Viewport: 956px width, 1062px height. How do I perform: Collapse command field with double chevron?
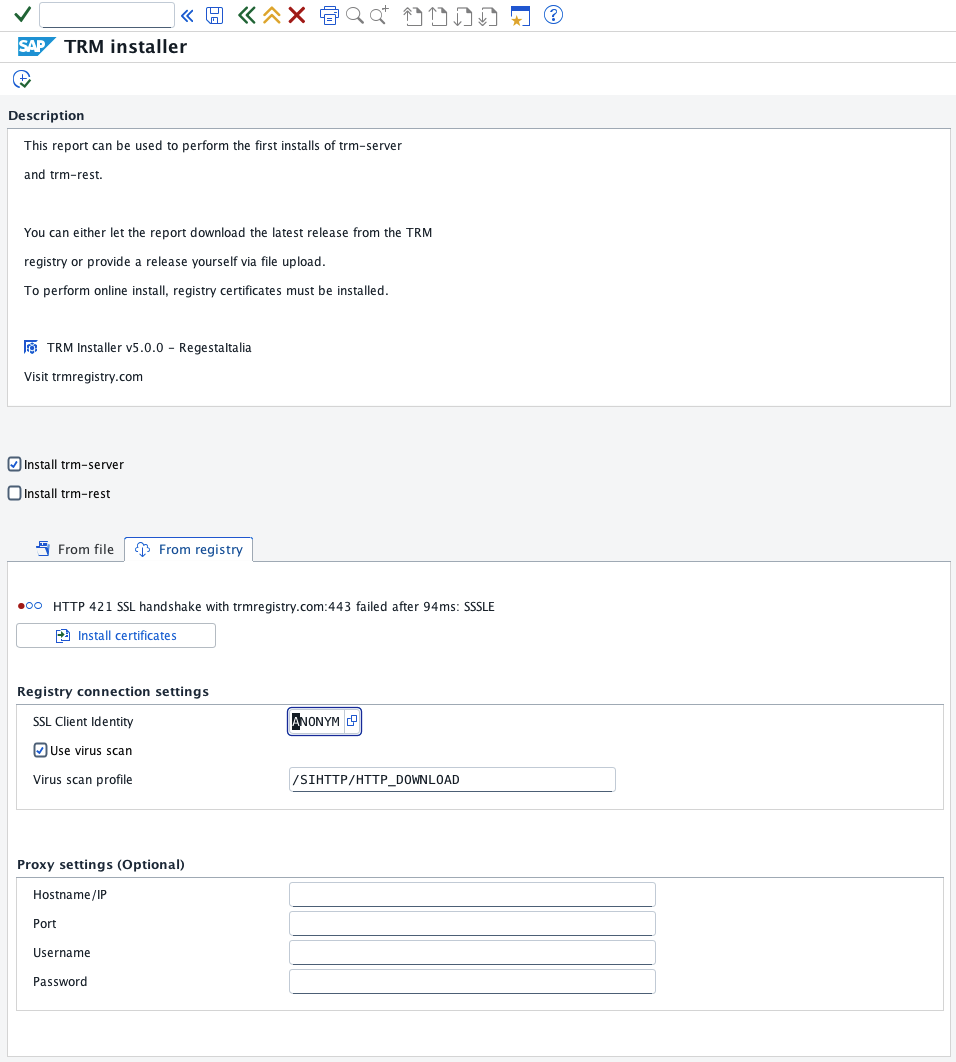coord(188,15)
